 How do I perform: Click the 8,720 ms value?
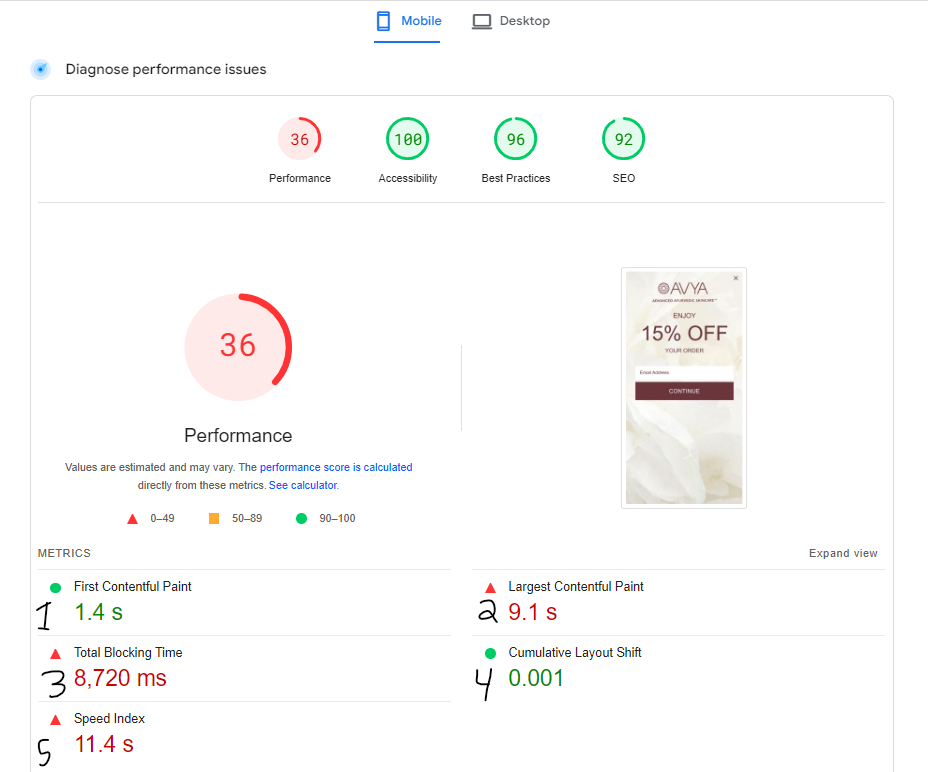click(120, 678)
